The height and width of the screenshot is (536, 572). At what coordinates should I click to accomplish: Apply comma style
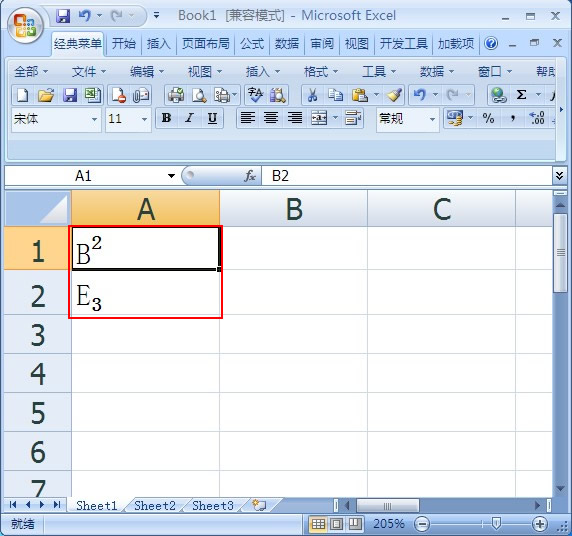(x=512, y=118)
